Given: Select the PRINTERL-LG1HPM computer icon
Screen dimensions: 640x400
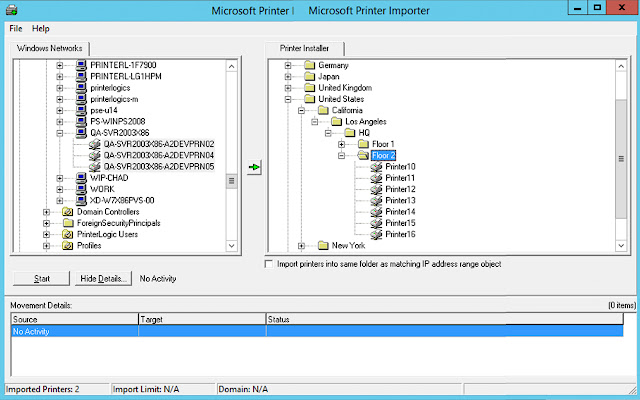Looking at the screenshot, I should (x=81, y=76).
